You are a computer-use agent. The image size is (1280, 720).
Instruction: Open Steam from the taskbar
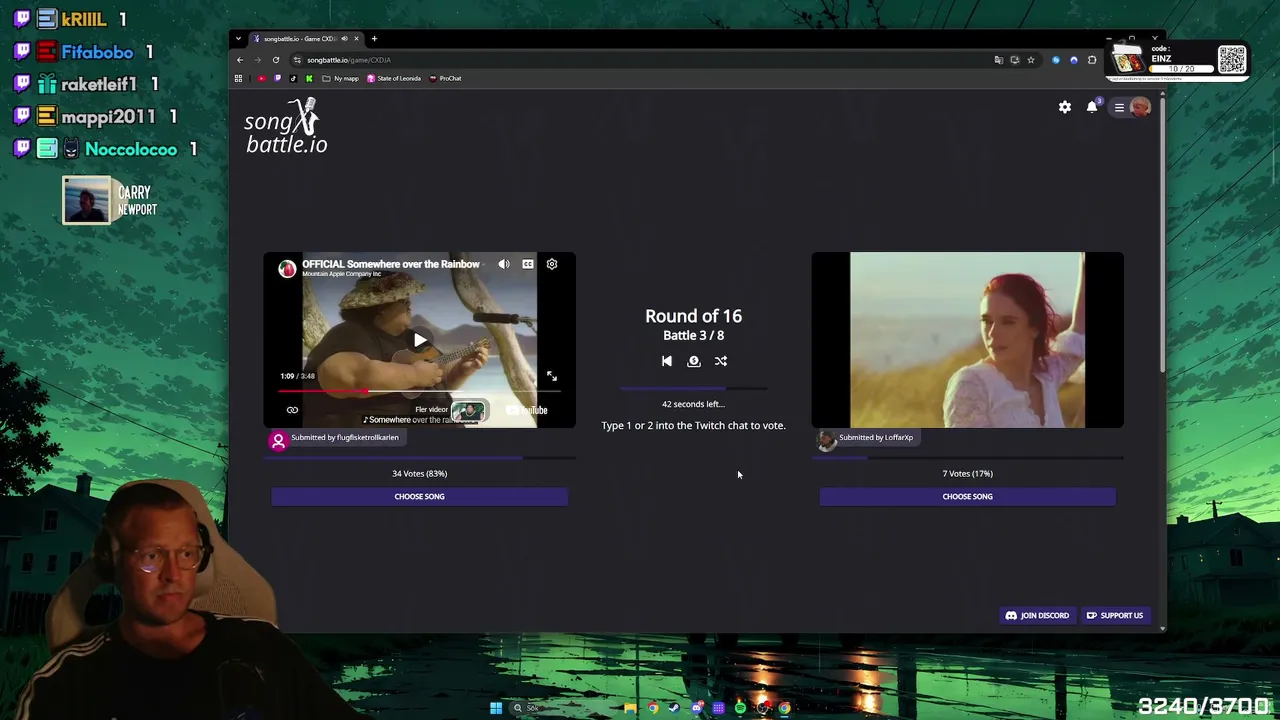[x=674, y=708]
